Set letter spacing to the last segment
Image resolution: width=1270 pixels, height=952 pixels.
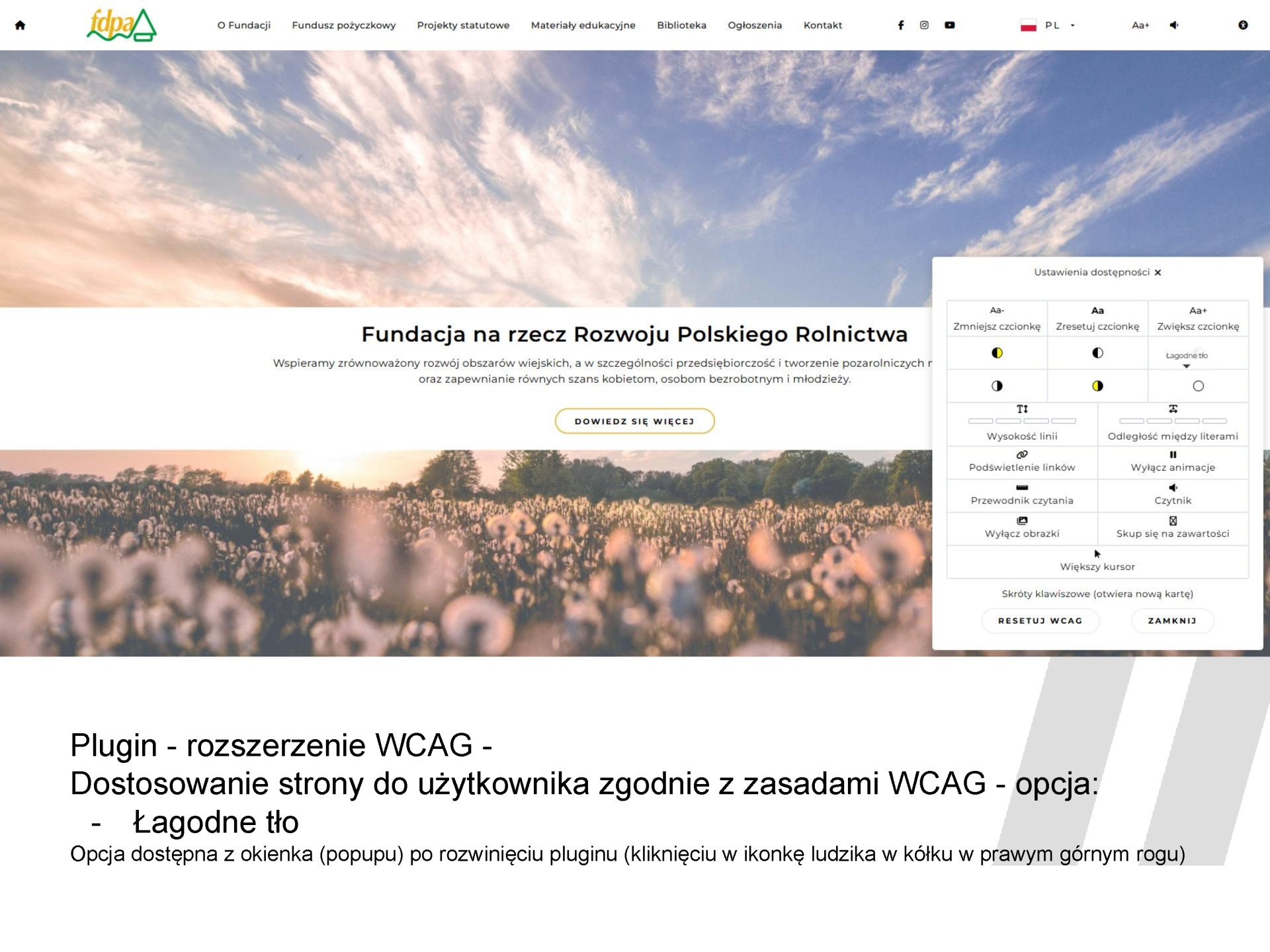pyautogui.click(x=1214, y=421)
